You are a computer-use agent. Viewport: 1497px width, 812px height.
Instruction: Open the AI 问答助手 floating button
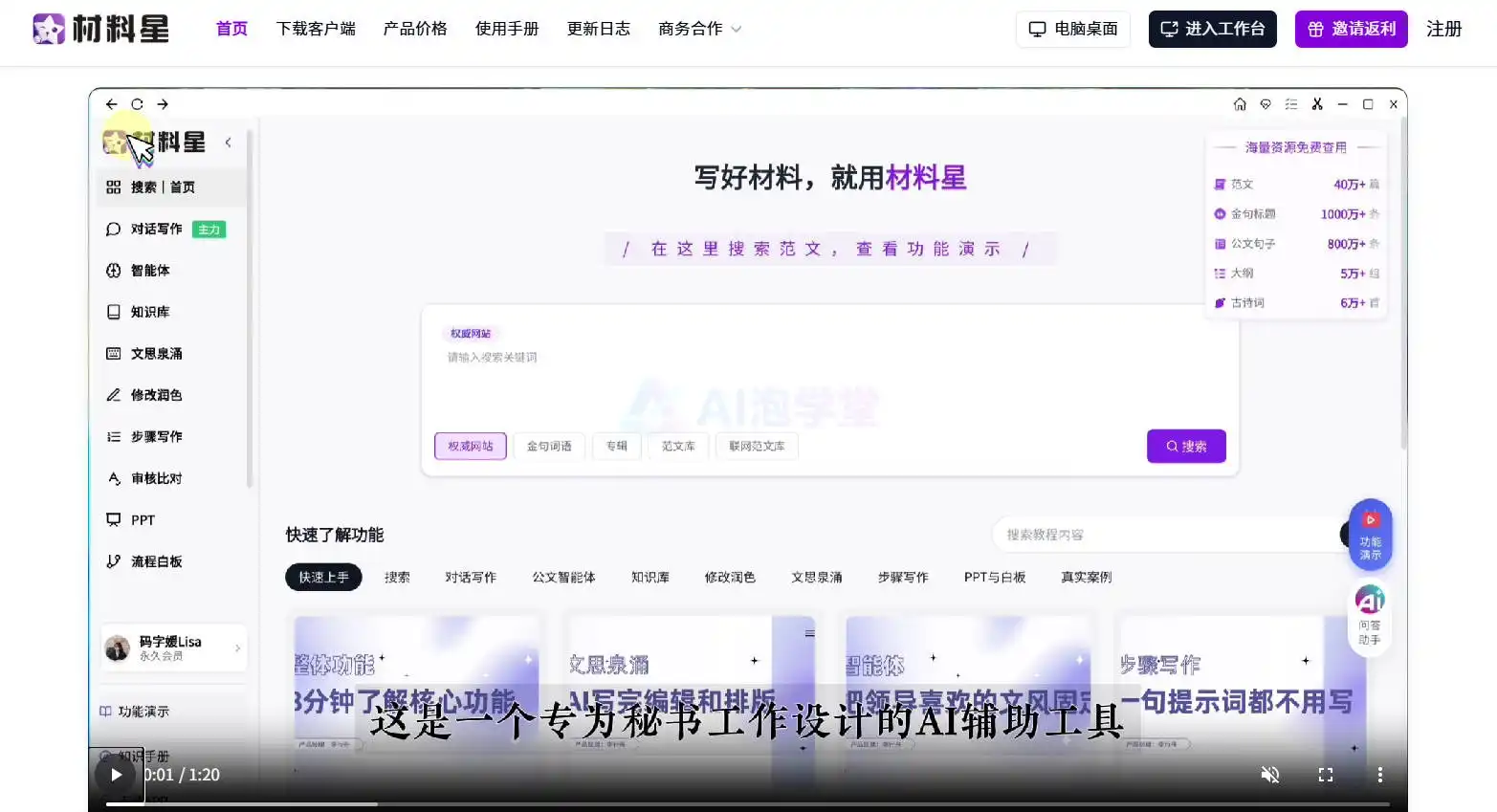tap(1370, 617)
